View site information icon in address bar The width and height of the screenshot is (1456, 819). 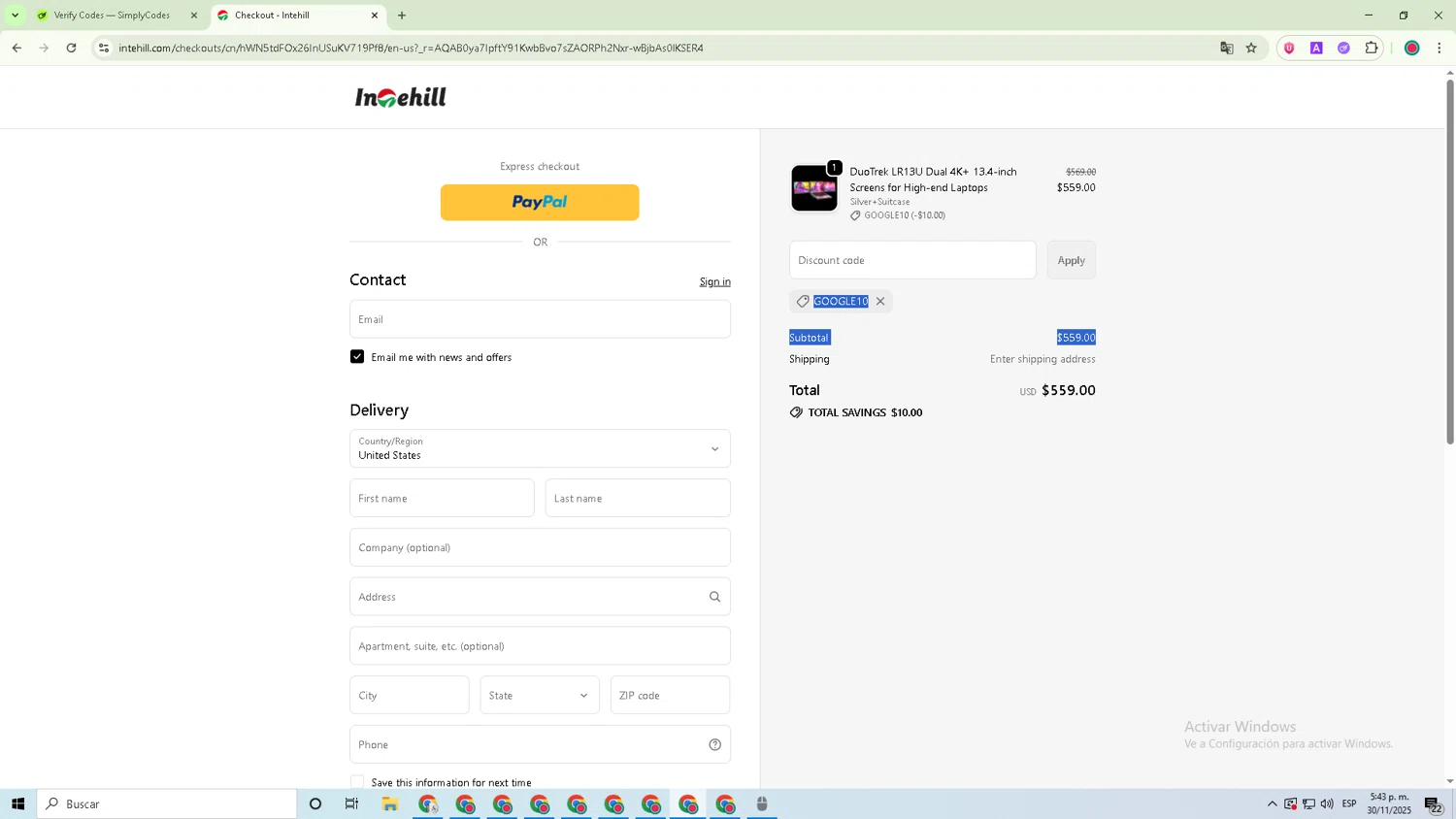click(x=104, y=48)
